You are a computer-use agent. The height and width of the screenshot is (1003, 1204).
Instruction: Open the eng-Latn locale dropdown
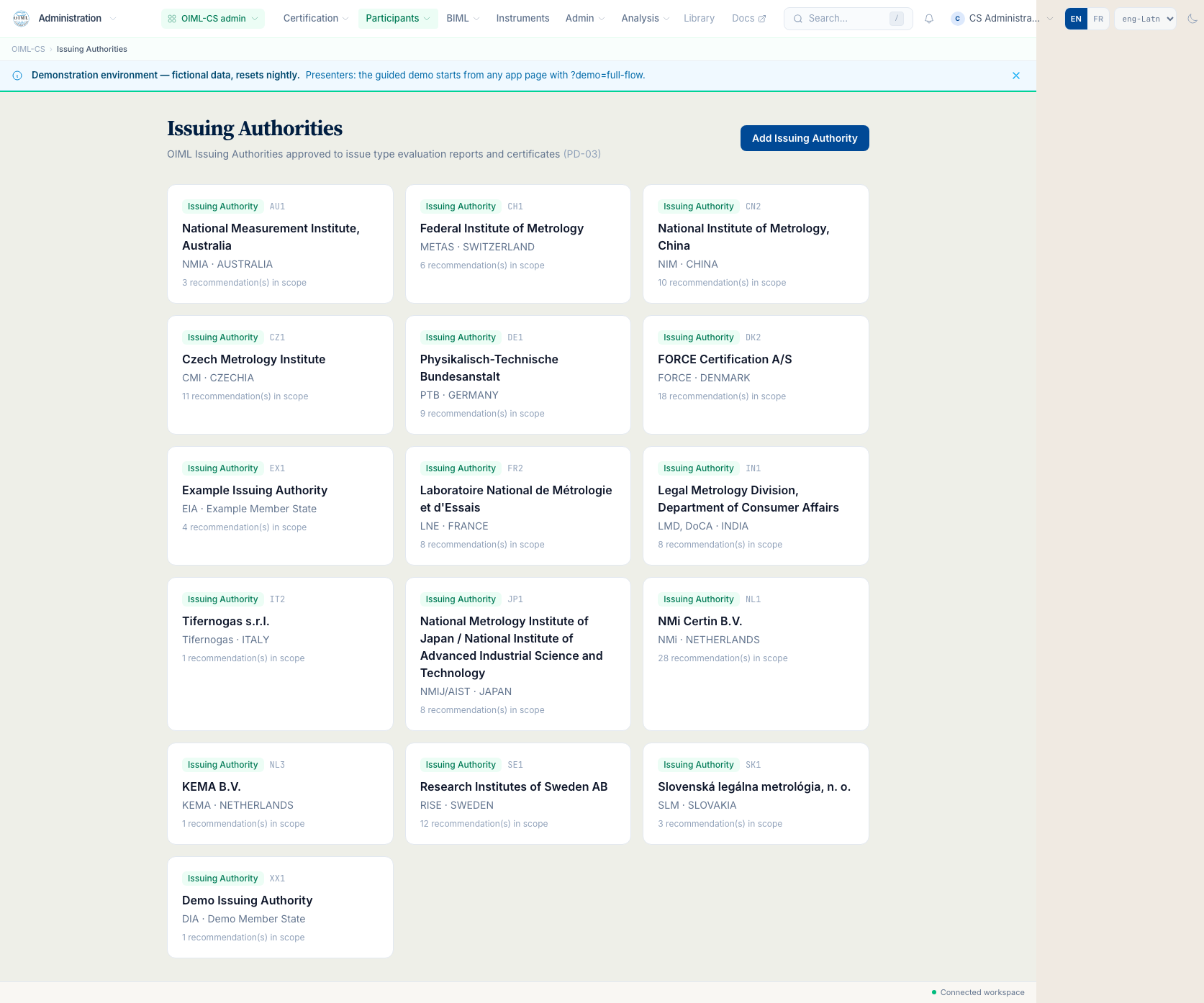point(1146,19)
